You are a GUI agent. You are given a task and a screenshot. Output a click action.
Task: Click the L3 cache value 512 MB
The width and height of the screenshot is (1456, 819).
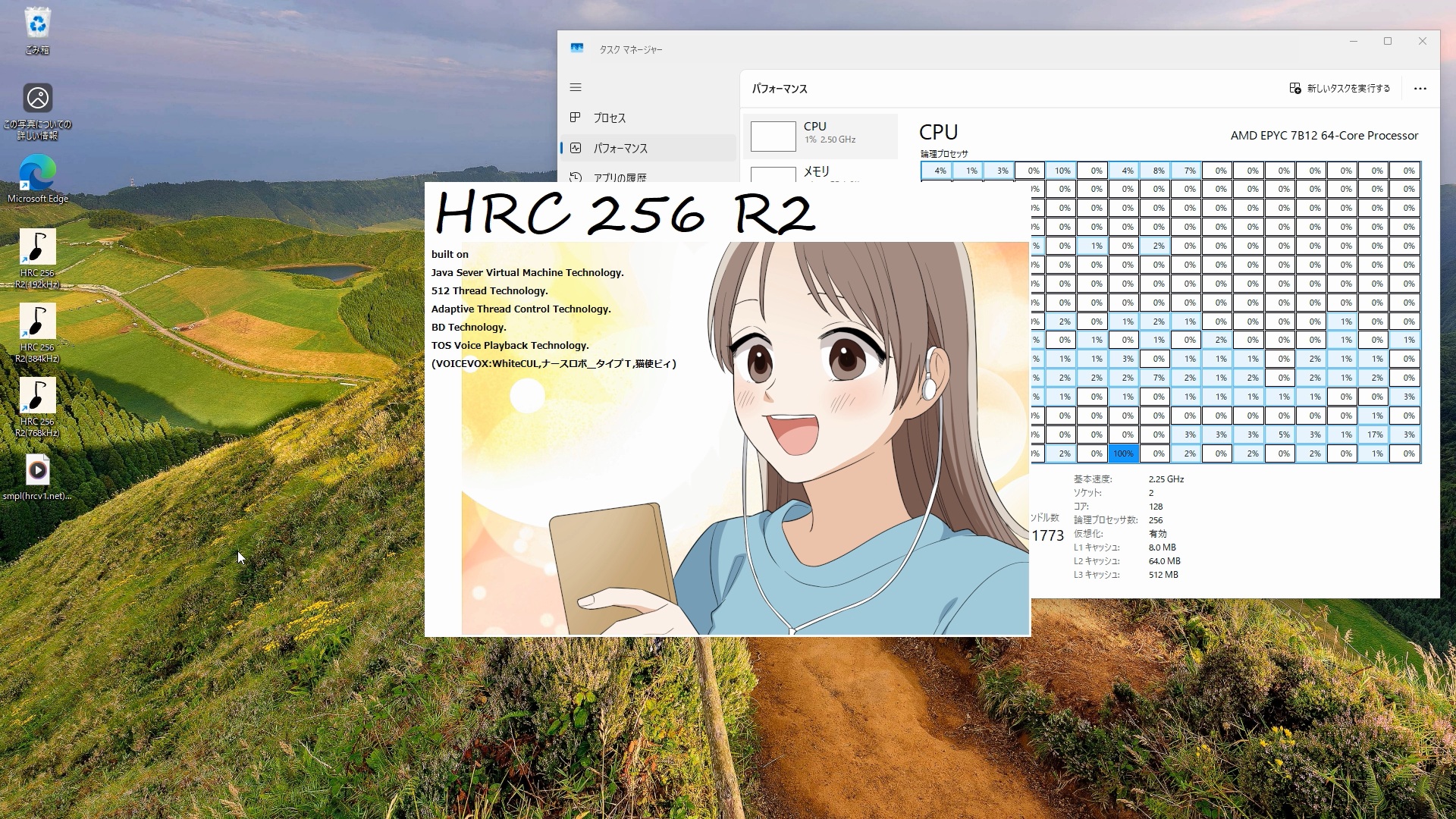pyautogui.click(x=1163, y=575)
